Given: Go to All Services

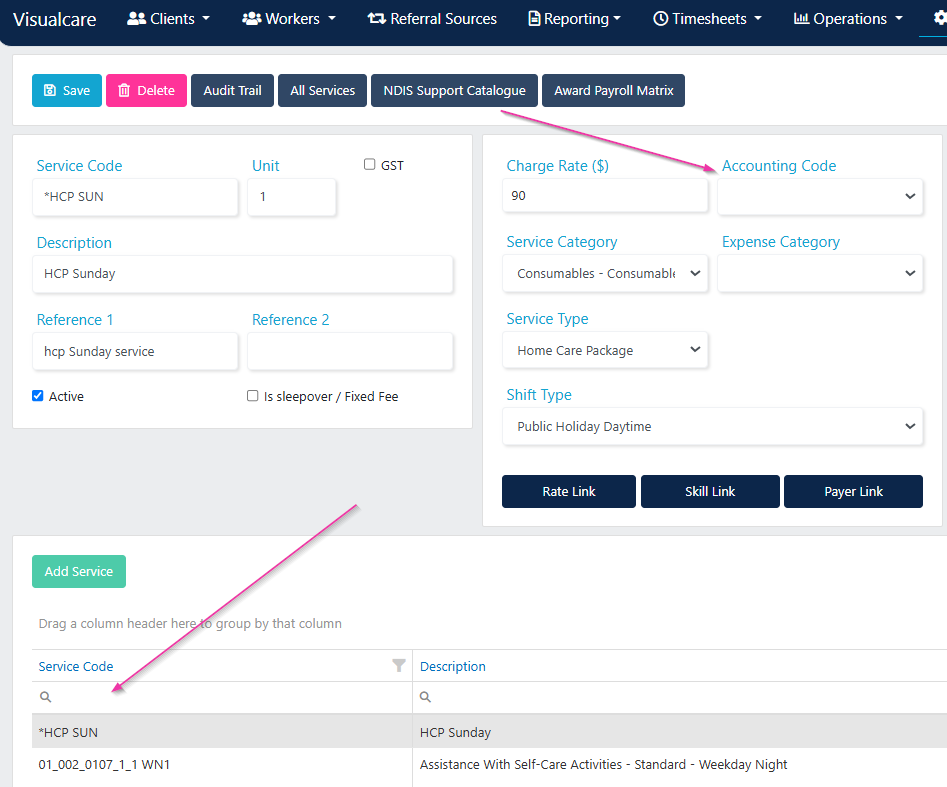Looking at the screenshot, I should coord(323,91).
